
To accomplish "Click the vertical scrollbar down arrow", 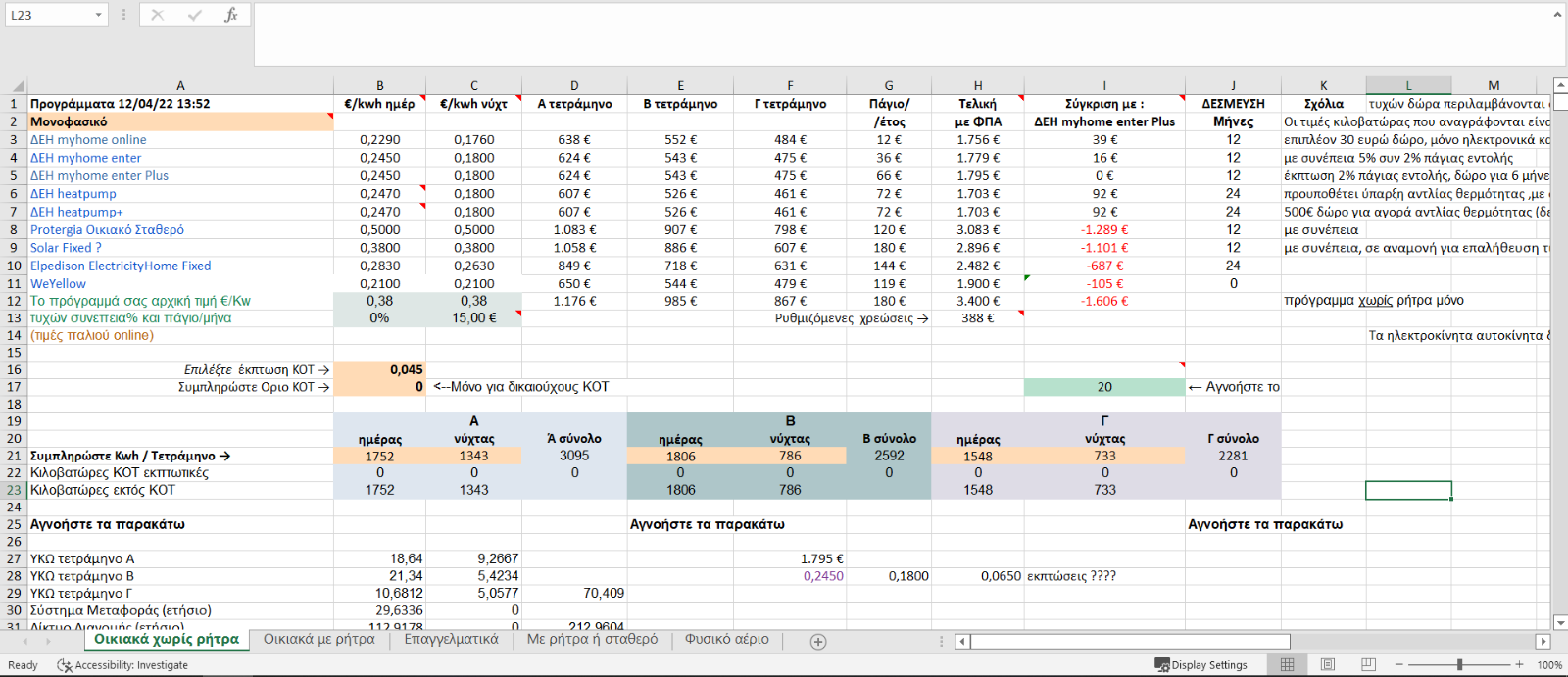I will pos(1559,622).
